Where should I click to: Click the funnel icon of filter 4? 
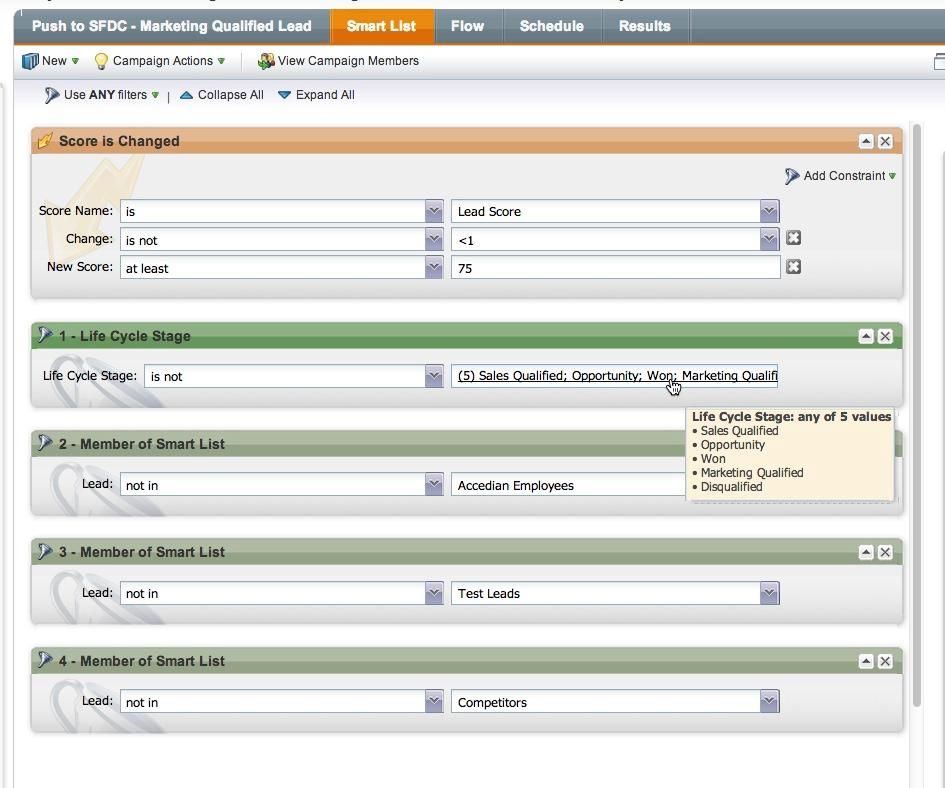tap(45, 660)
